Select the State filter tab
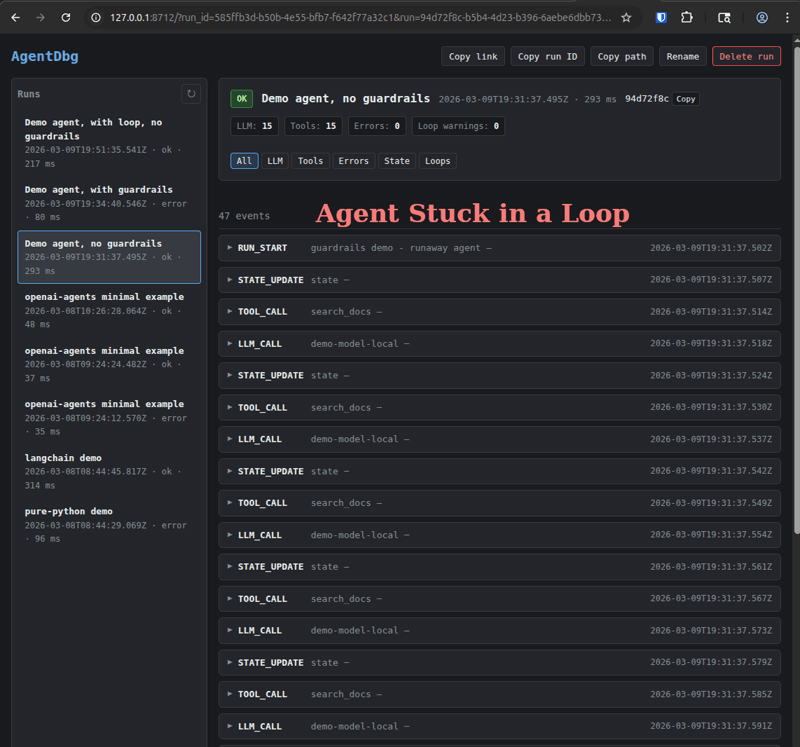Viewport: 800px width, 747px height. click(x=399, y=160)
